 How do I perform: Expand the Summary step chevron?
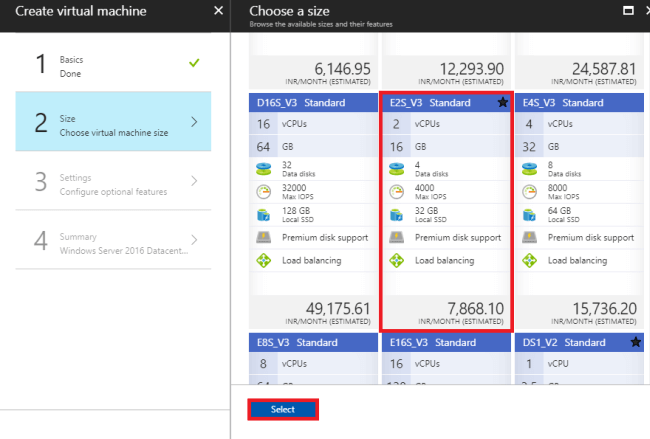click(x=194, y=240)
